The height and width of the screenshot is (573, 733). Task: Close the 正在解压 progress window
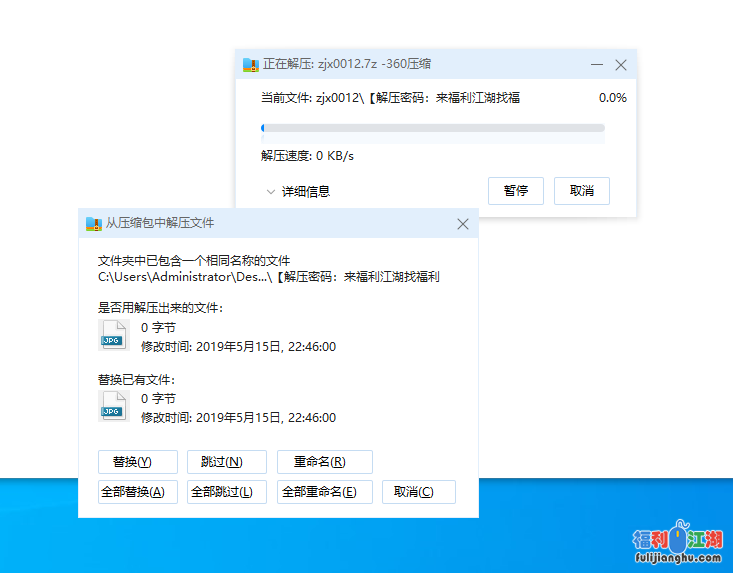point(621,65)
